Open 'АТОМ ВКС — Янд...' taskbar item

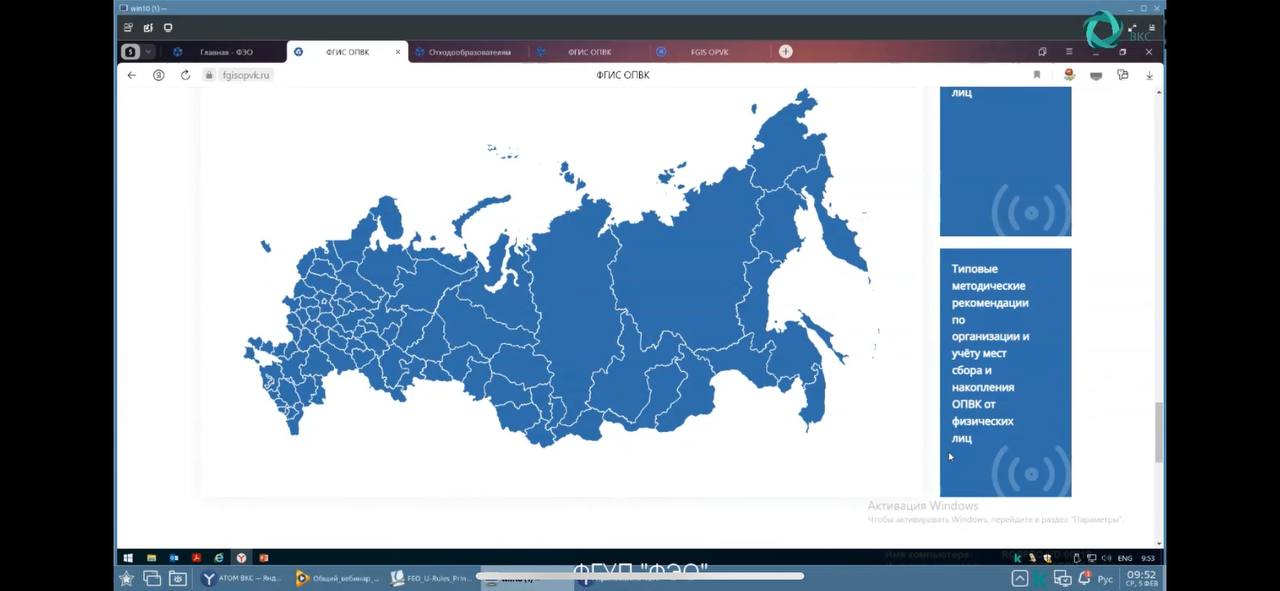click(x=240, y=578)
